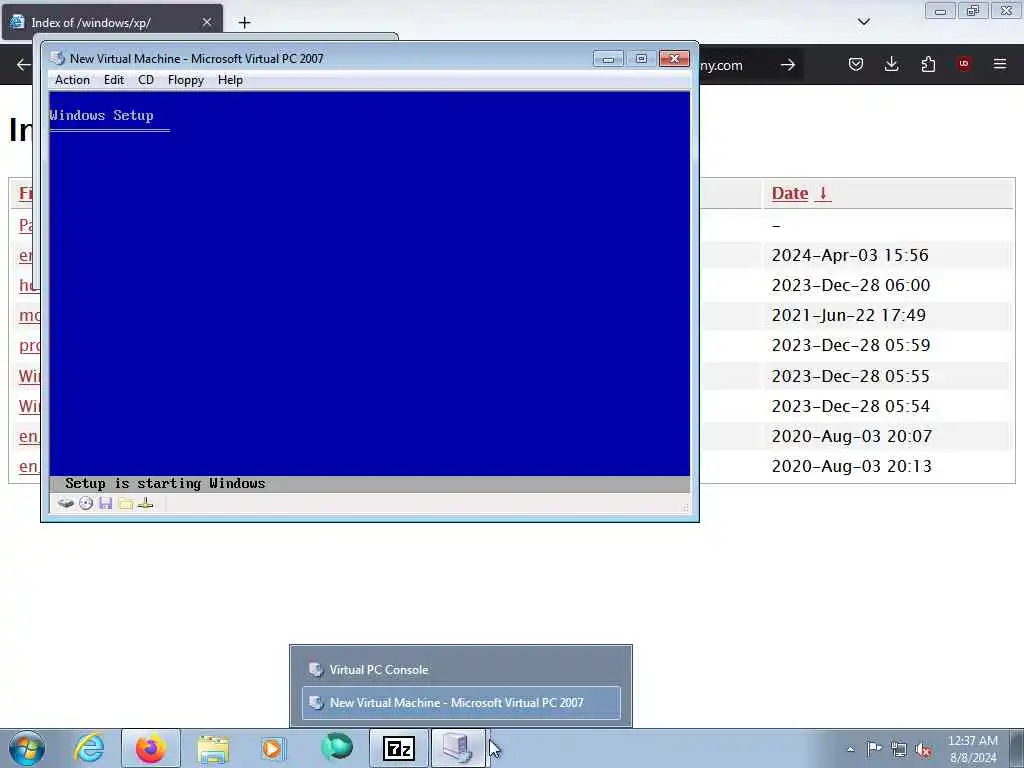Select the Index of /windows/xp/ Firefox tab
The image size is (1024, 768).
coord(112,23)
